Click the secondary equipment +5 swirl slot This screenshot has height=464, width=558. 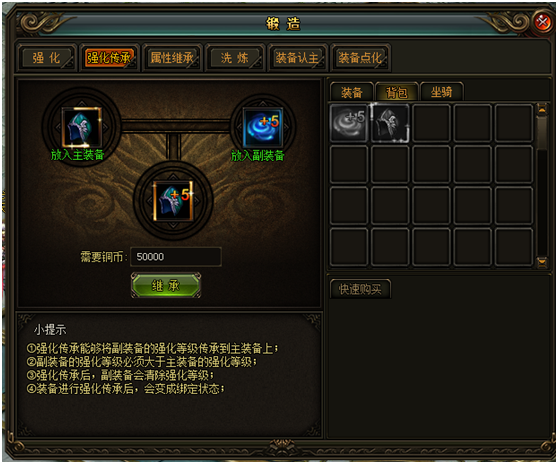(263, 127)
